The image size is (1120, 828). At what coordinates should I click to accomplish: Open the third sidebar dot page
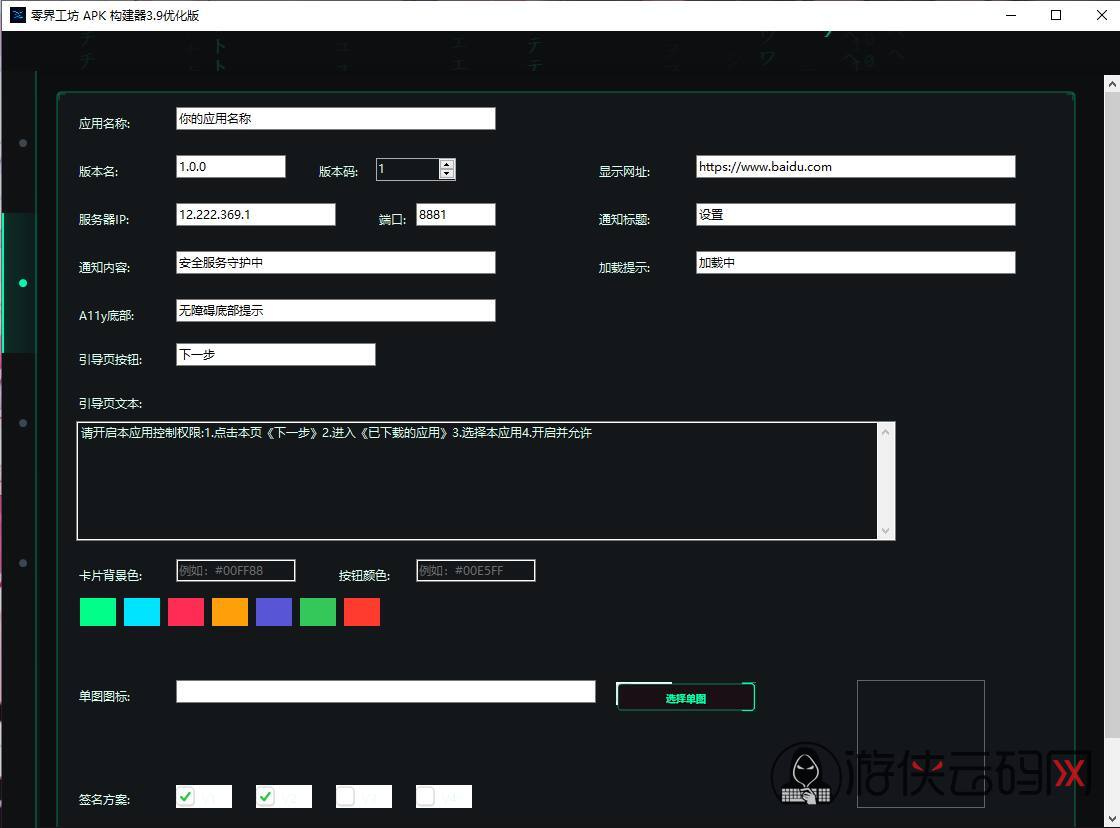pos(23,423)
